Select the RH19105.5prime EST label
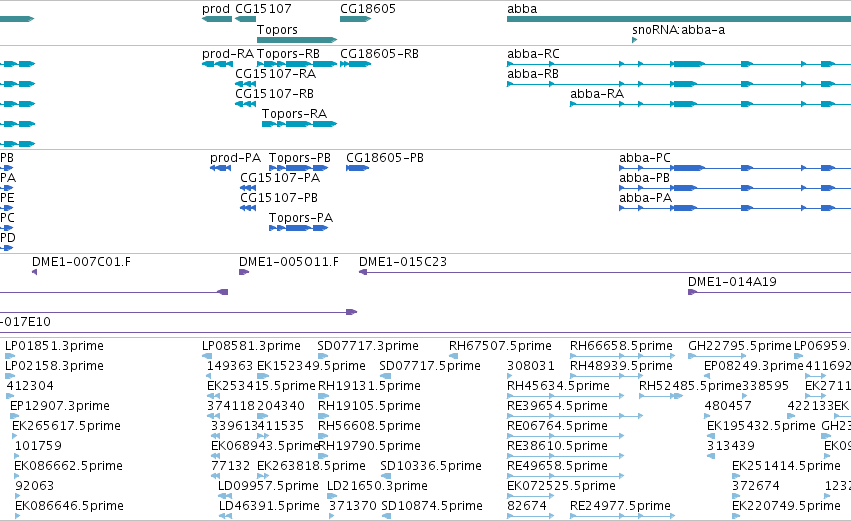This screenshot has height=521, width=851. [369, 406]
